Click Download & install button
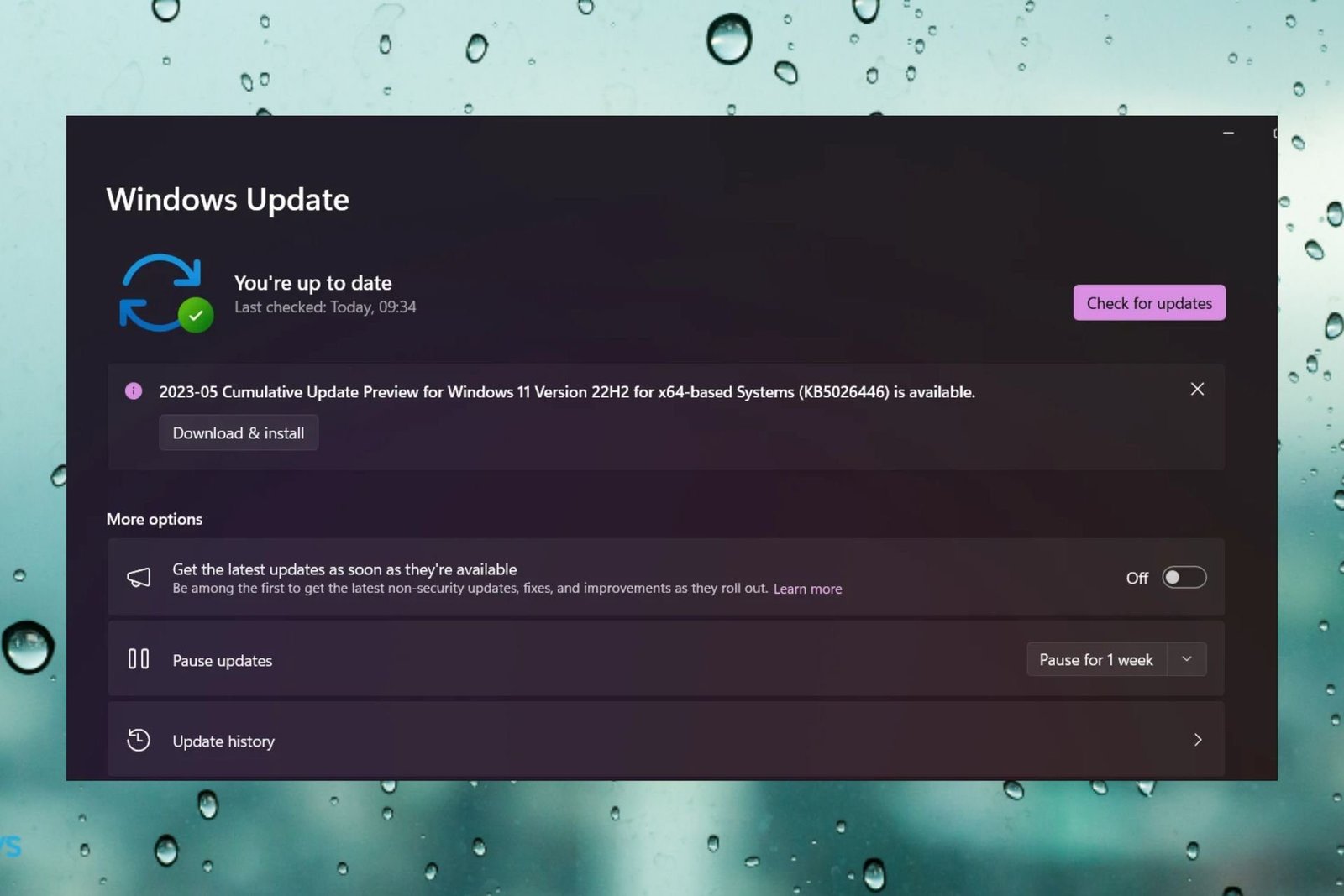Screen dimensions: 1344x896 [x=239, y=433]
